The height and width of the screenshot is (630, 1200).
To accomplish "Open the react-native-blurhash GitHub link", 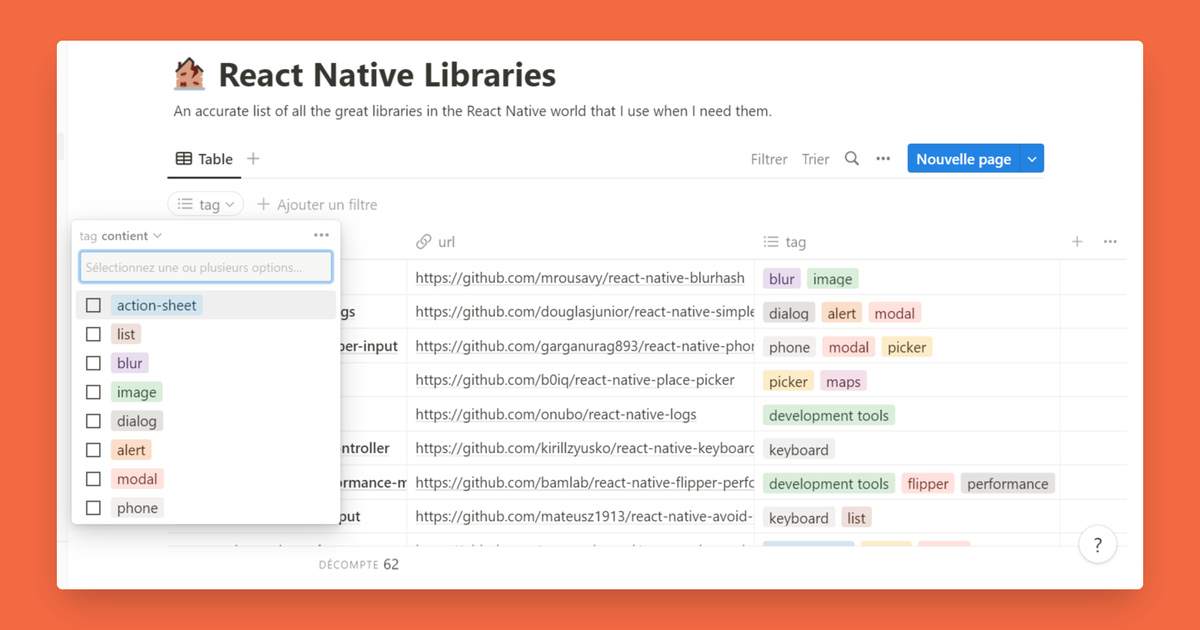I will (x=580, y=278).
